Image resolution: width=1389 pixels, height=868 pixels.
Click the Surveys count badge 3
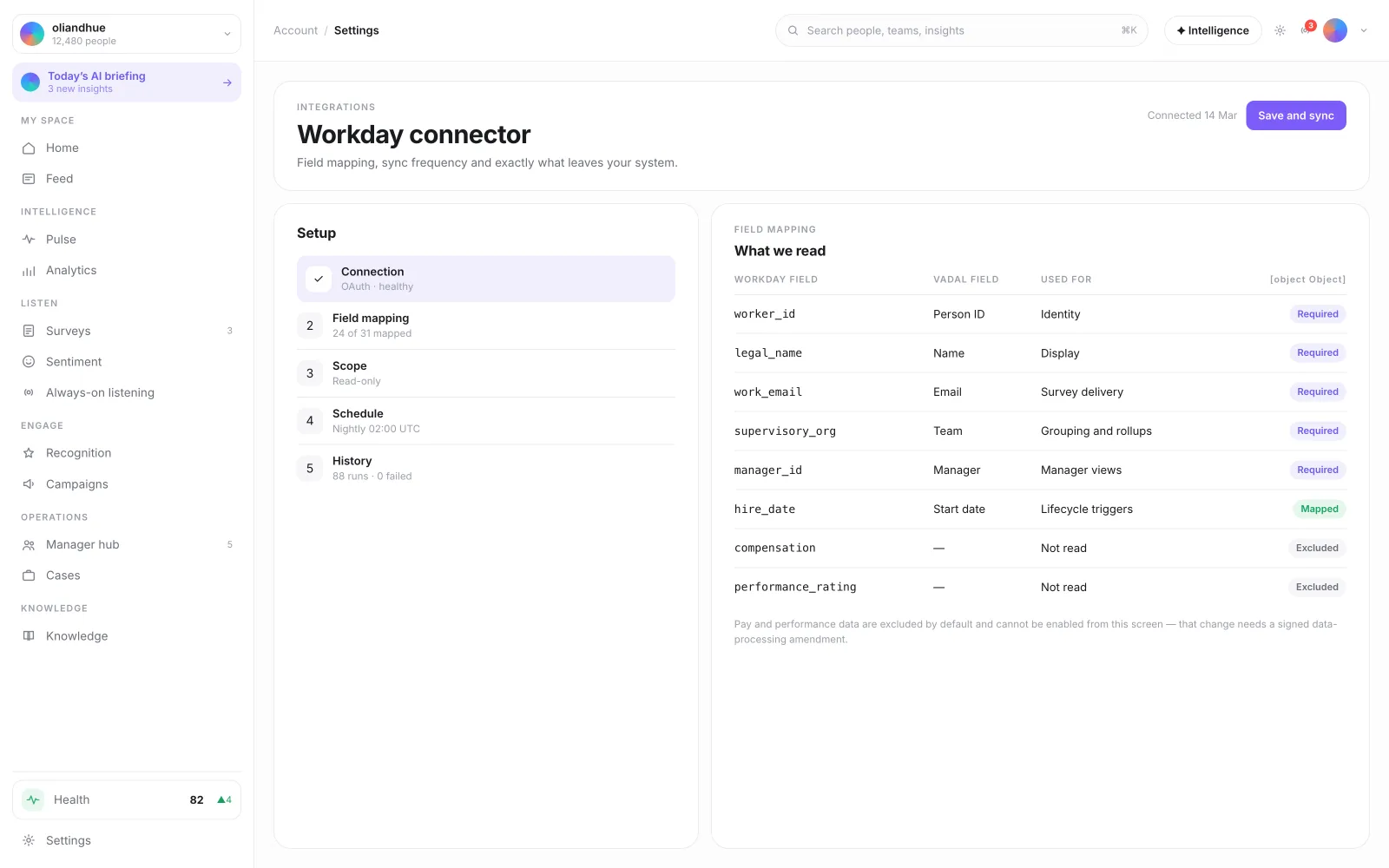coord(230,331)
